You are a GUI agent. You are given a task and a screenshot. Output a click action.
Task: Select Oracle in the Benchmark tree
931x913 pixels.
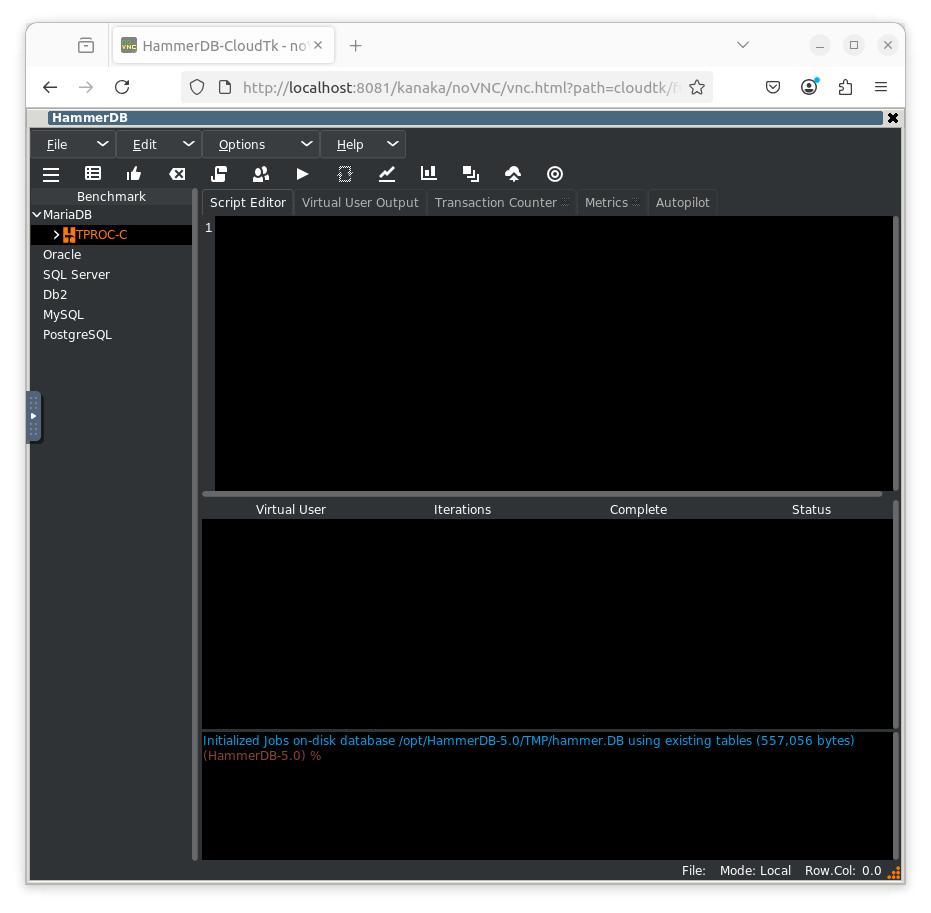62,255
